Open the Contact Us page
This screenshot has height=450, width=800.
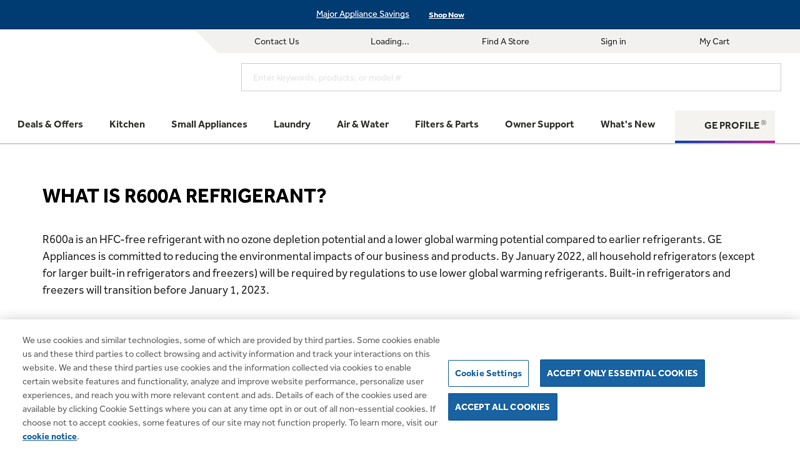click(x=277, y=41)
